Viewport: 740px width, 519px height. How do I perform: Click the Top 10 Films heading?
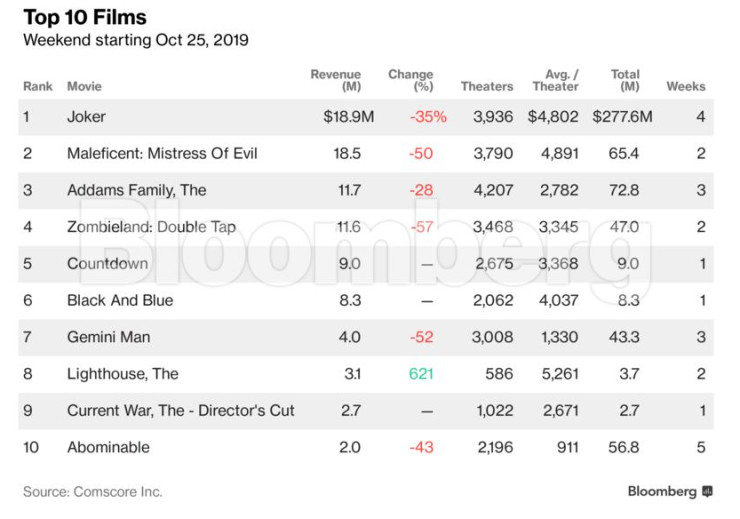coord(85,18)
